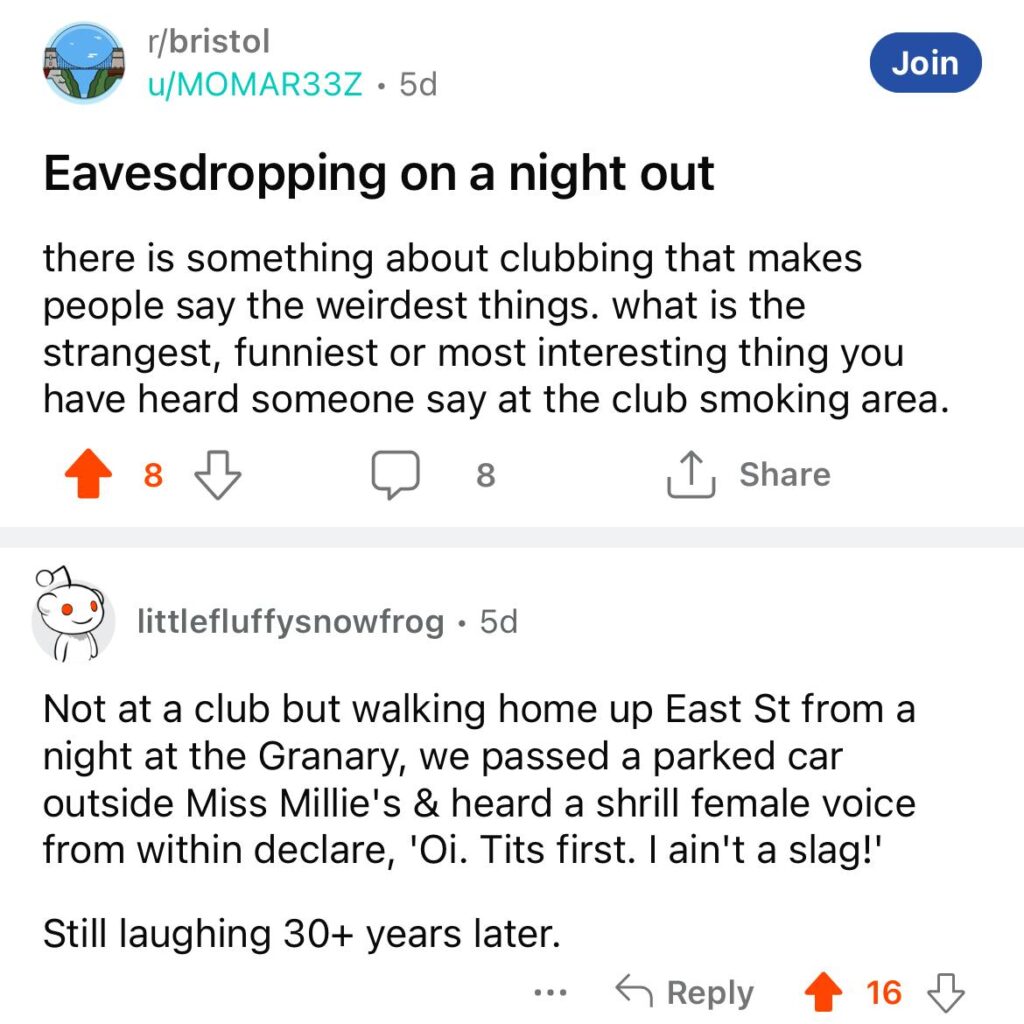View littlefluffysnowfrog's user profile
This screenshot has width=1024, height=1024.
291,621
